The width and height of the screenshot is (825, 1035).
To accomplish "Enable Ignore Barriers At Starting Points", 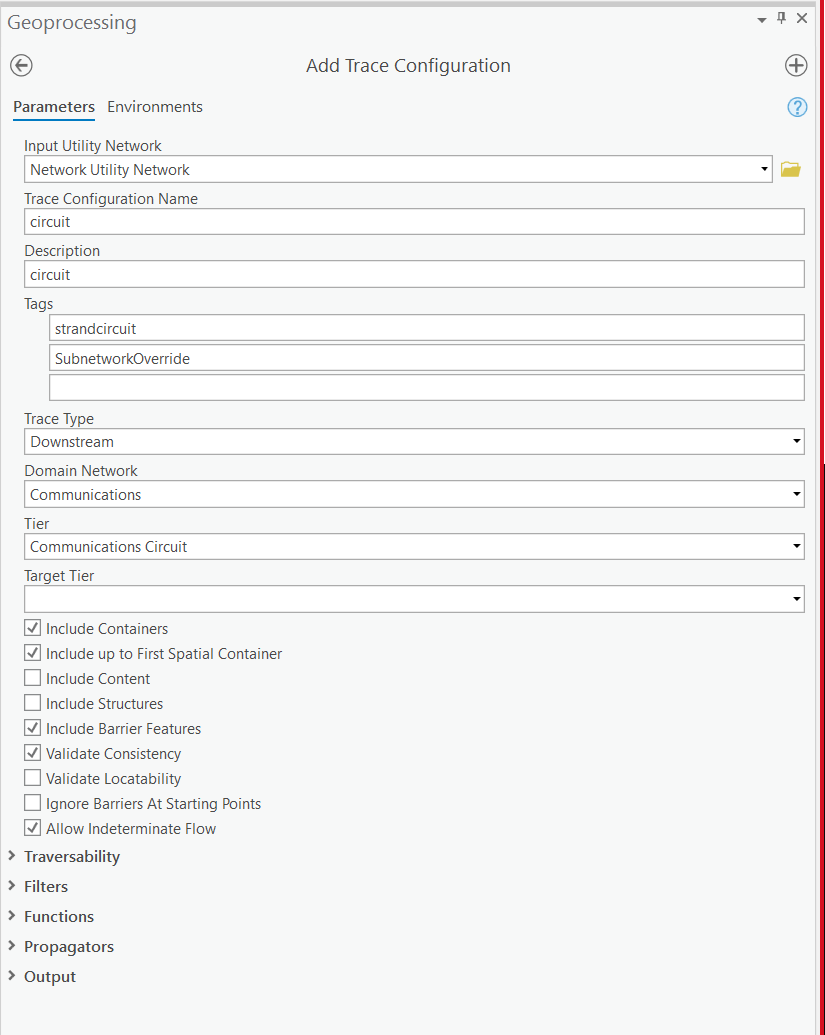I will coord(33,804).
